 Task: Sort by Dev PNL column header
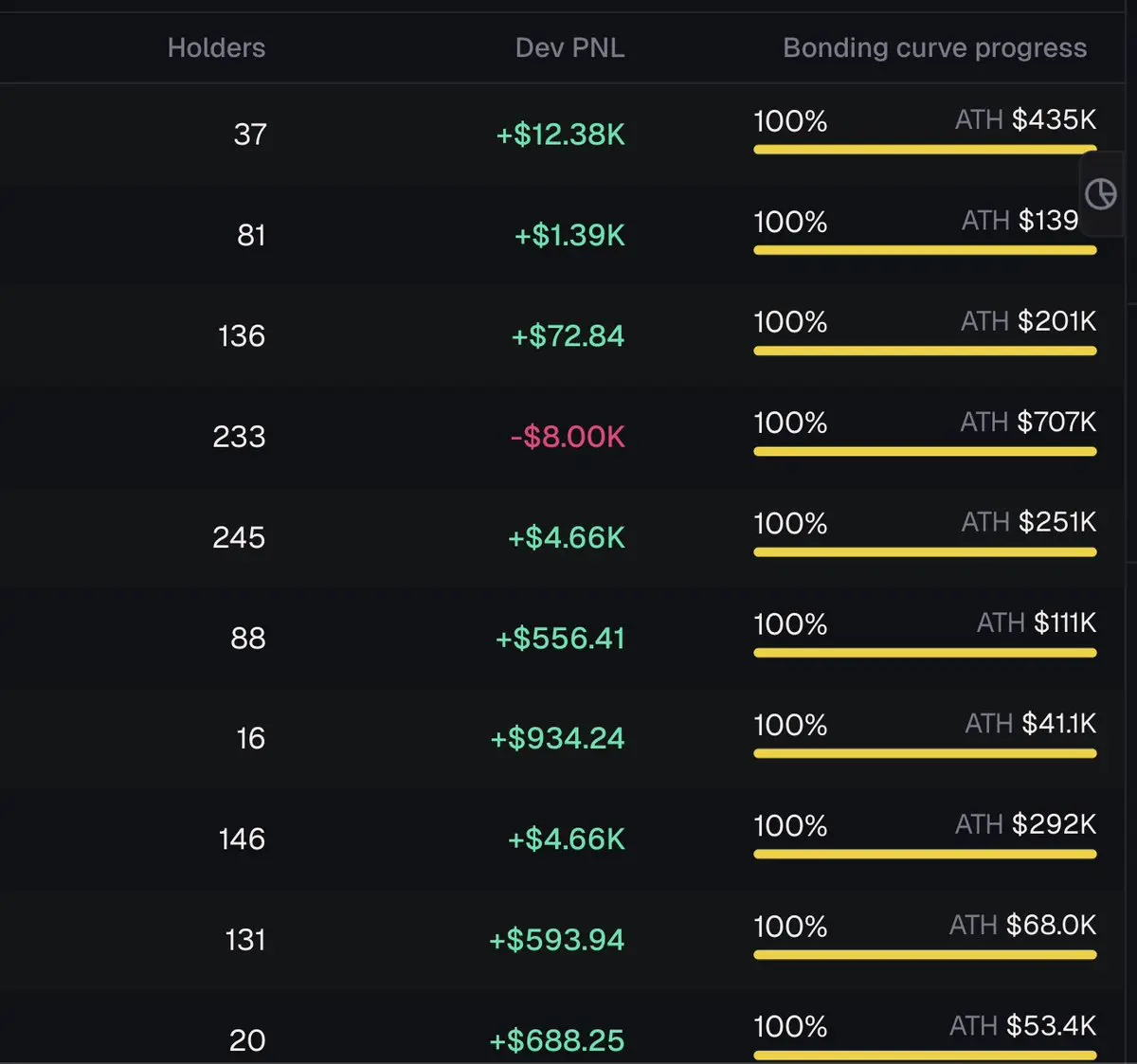569,47
